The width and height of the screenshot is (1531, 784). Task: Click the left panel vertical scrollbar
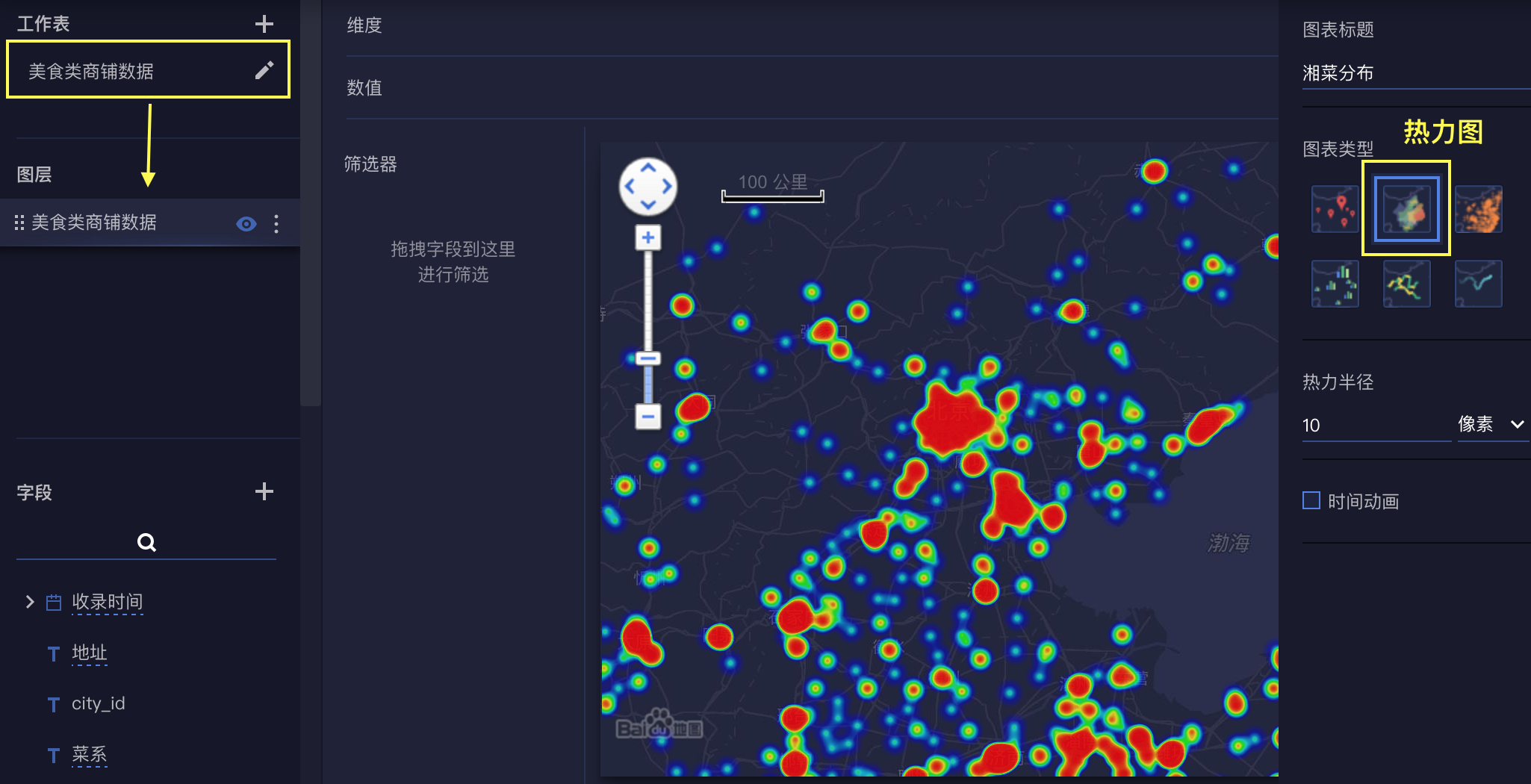point(311,202)
